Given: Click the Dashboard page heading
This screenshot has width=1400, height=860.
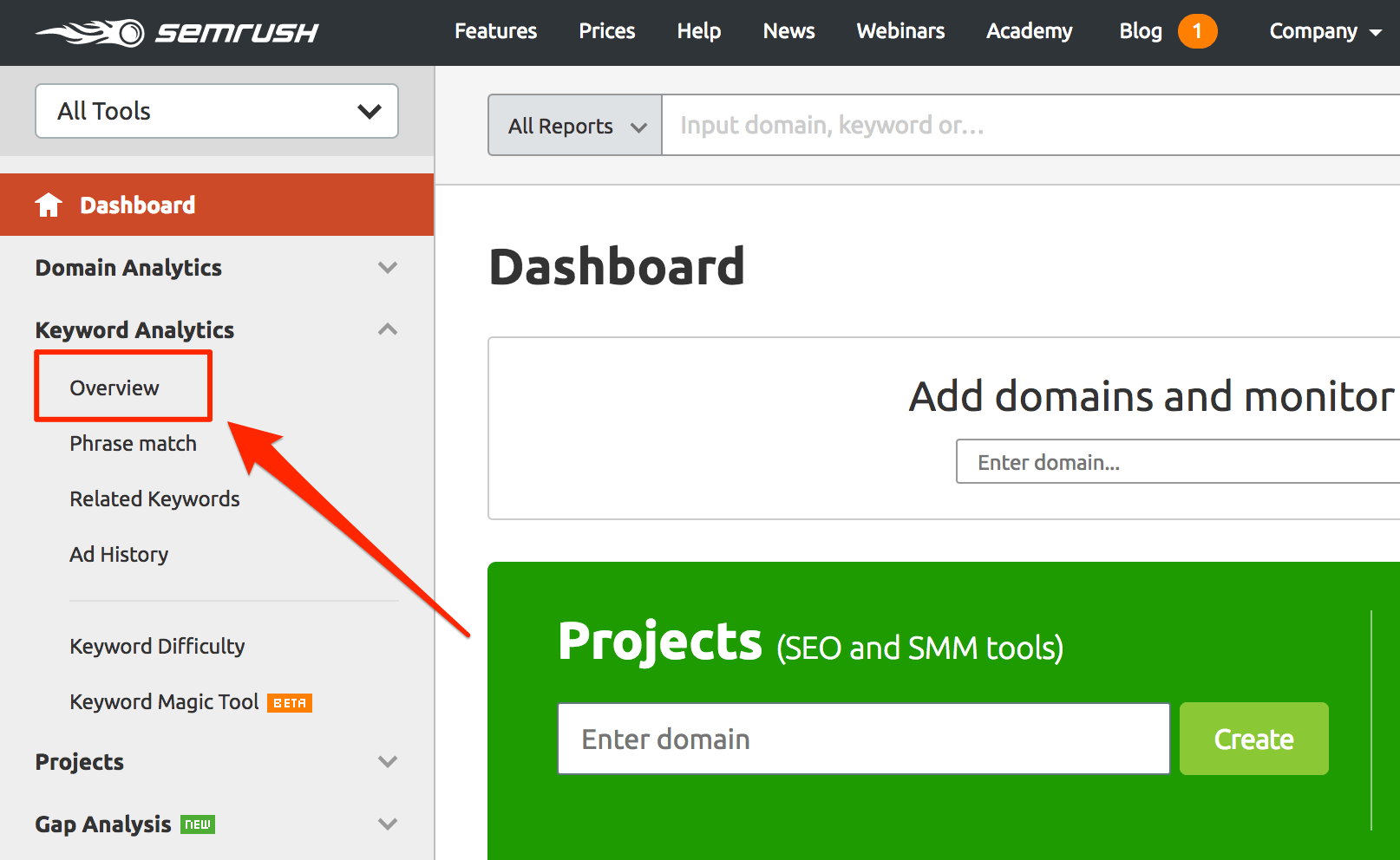Looking at the screenshot, I should coord(617,266).
